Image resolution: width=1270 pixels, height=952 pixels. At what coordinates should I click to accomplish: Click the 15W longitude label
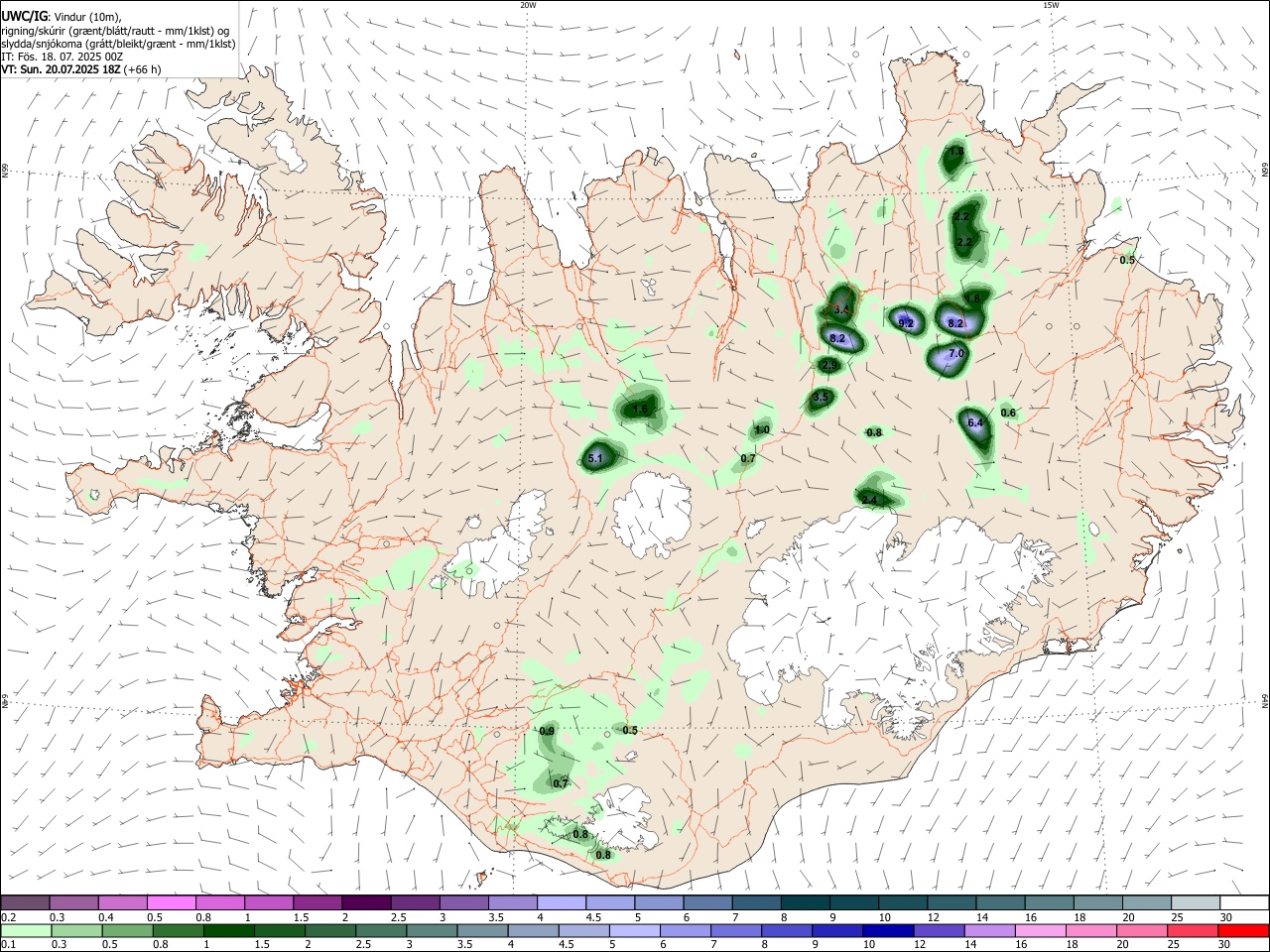point(1051,5)
